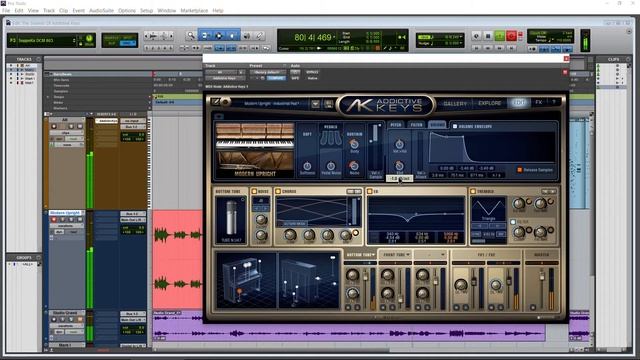Click the Studio Grand track name
Image resolution: width=640 pixels, height=360 pixels.
click(66, 313)
